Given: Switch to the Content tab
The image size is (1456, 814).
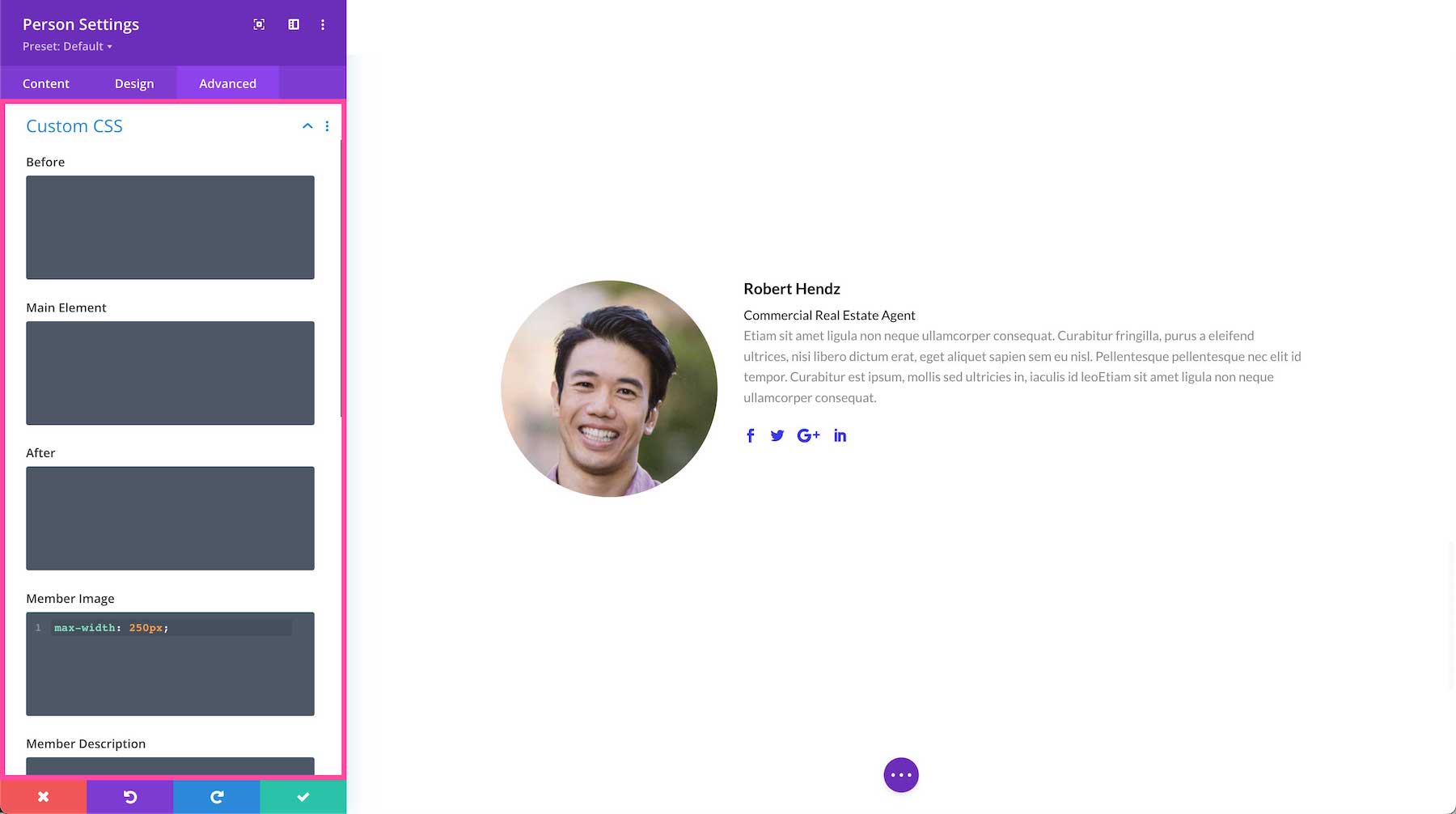Looking at the screenshot, I should coord(46,83).
